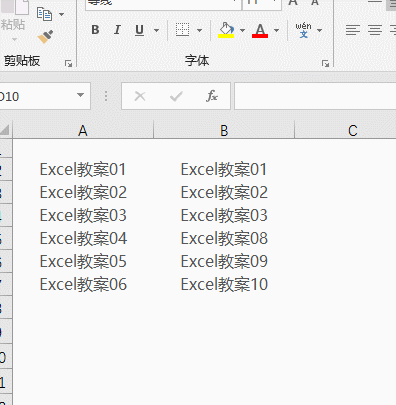The image size is (396, 405).
Task: Select cell Excel教案02 in column A
Action: [x=83, y=192]
